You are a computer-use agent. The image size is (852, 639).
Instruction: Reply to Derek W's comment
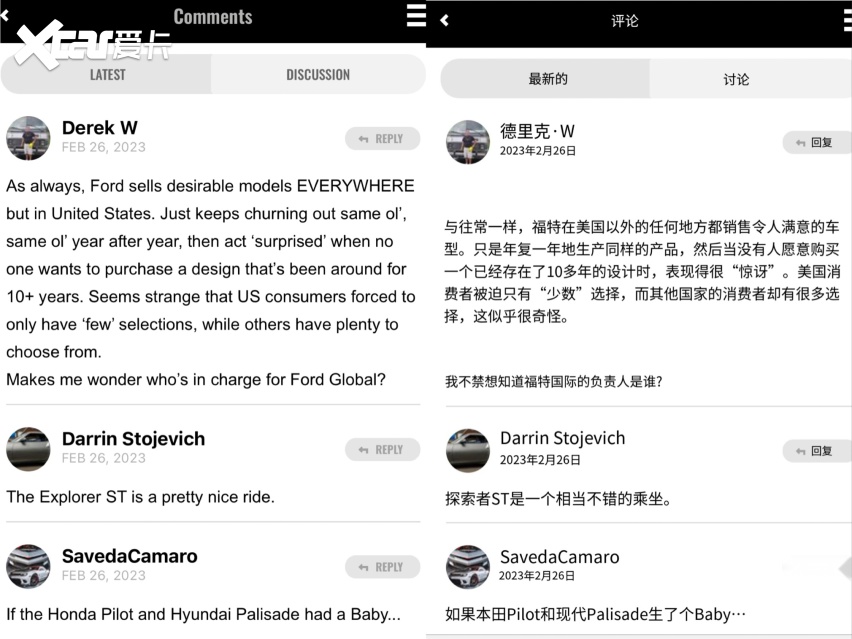pyautogui.click(x=382, y=139)
